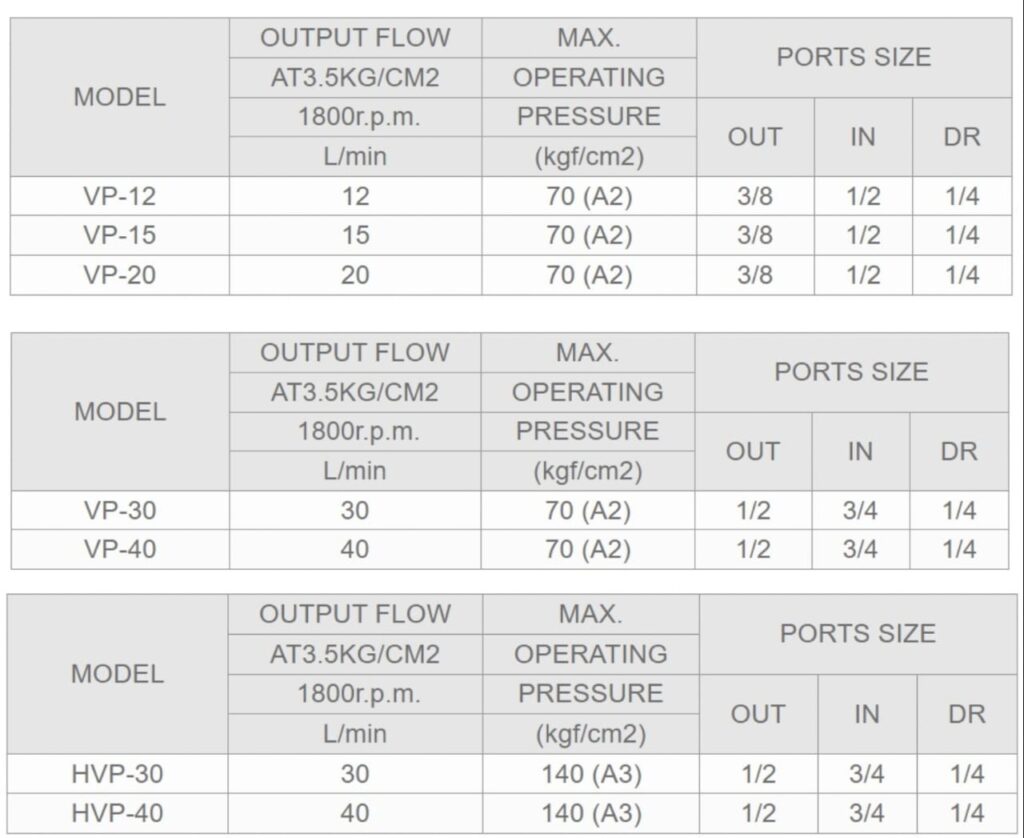Select the VP-20 model cell
Screen dimensions: 1024x838
click(120, 275)
